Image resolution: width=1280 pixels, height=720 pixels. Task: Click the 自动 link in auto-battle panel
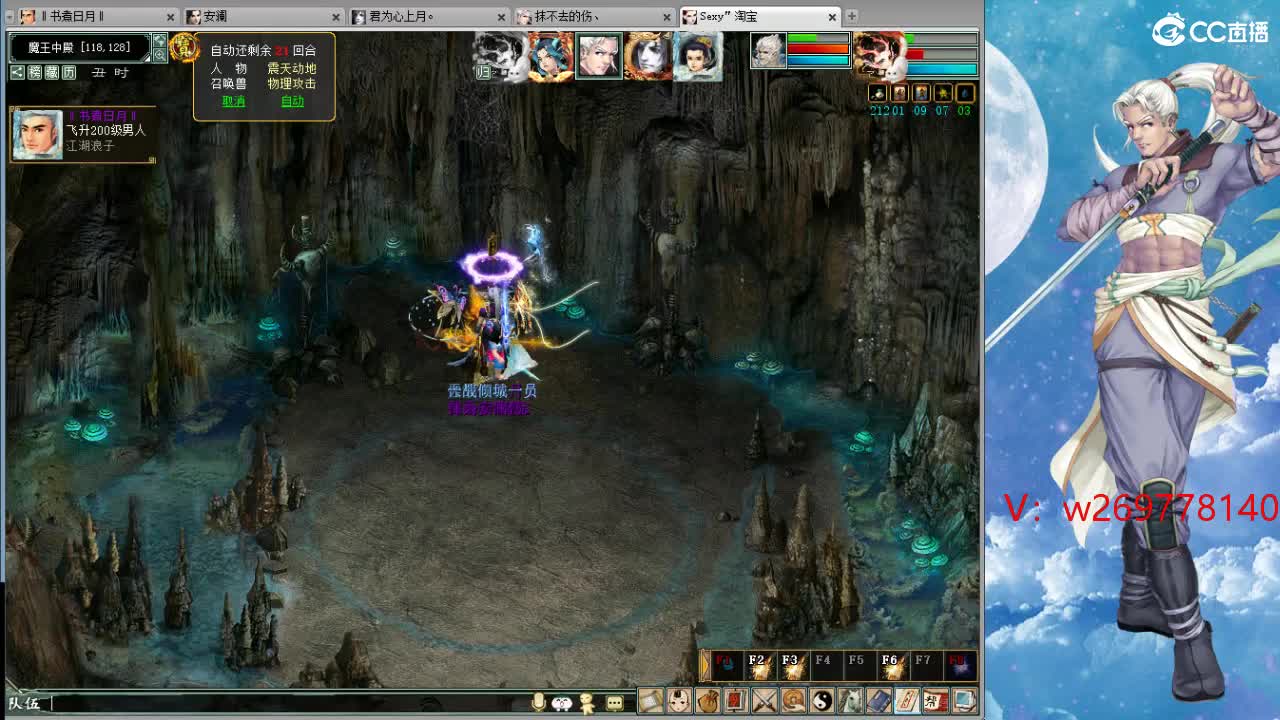[x=292, y=102]
